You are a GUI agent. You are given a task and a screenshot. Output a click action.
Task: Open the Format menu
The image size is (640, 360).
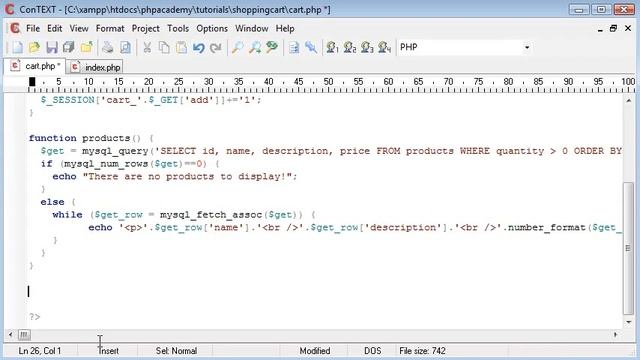[110, 29]
